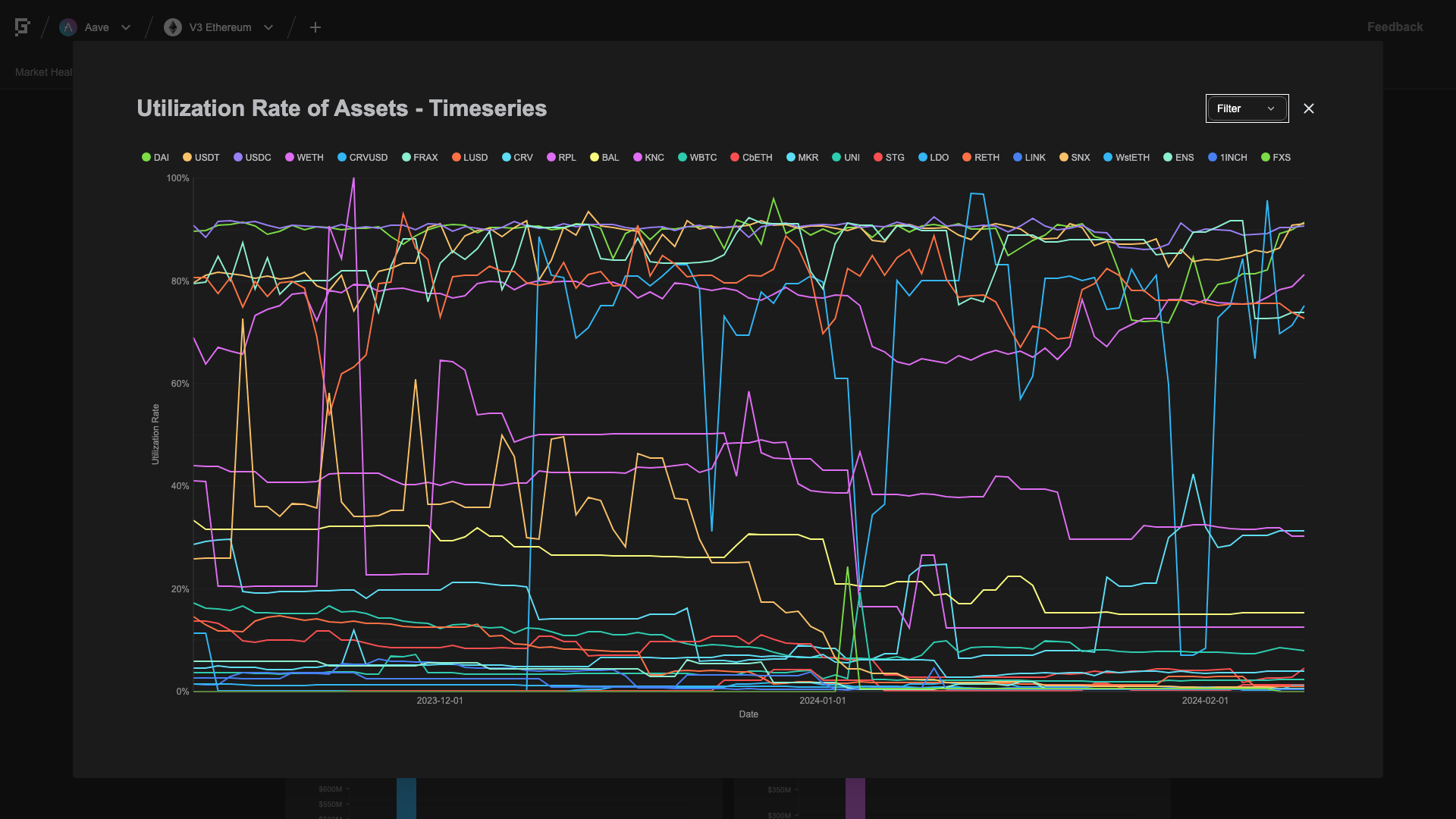Toggle the LINK legend item

[1029, 158]
